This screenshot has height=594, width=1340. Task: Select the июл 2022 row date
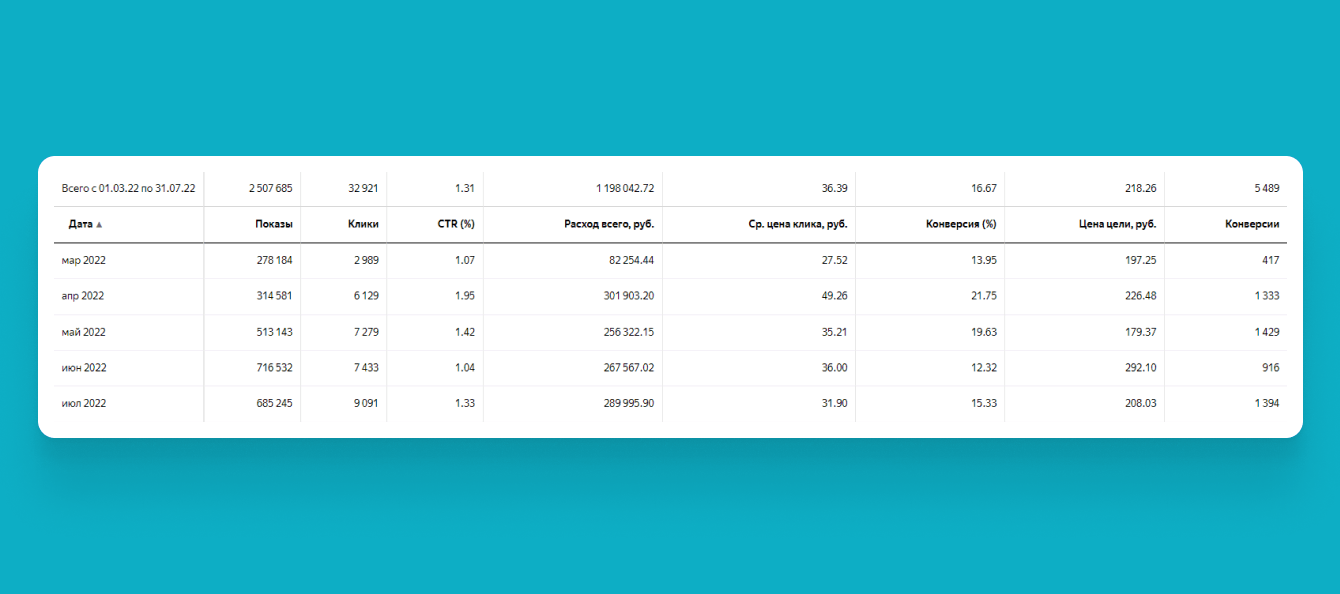click(84, 404)
